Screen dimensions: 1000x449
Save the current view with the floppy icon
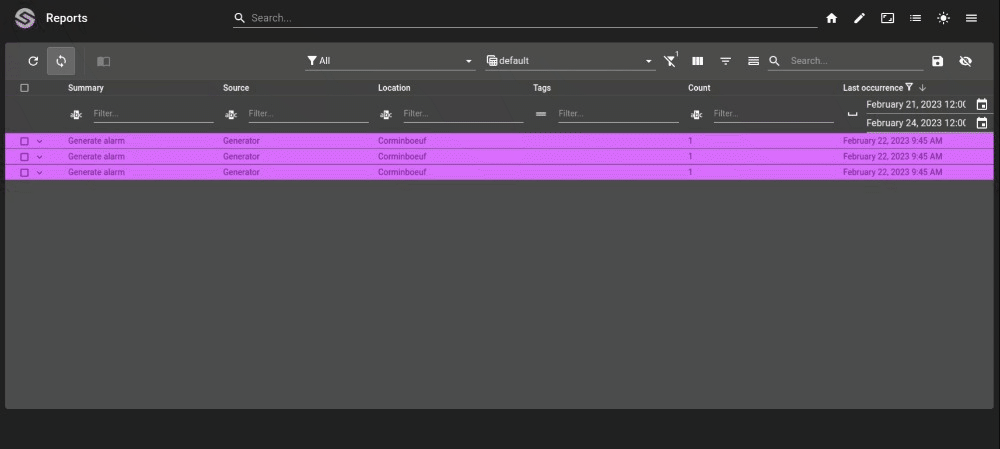pyautogui.click(x=938, y=61)
